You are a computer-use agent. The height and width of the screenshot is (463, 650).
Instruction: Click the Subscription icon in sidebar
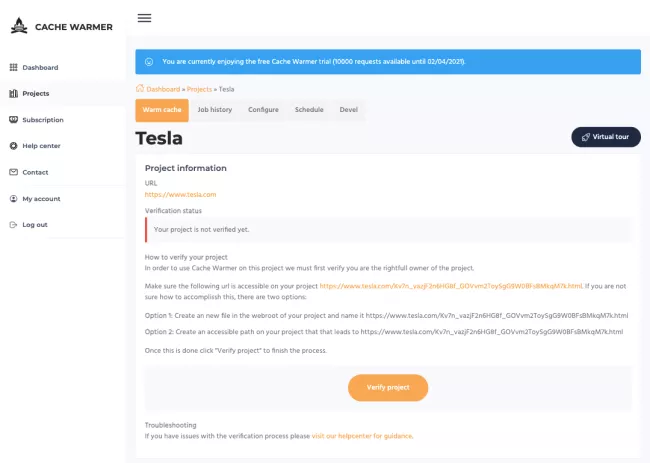[13, 120]
